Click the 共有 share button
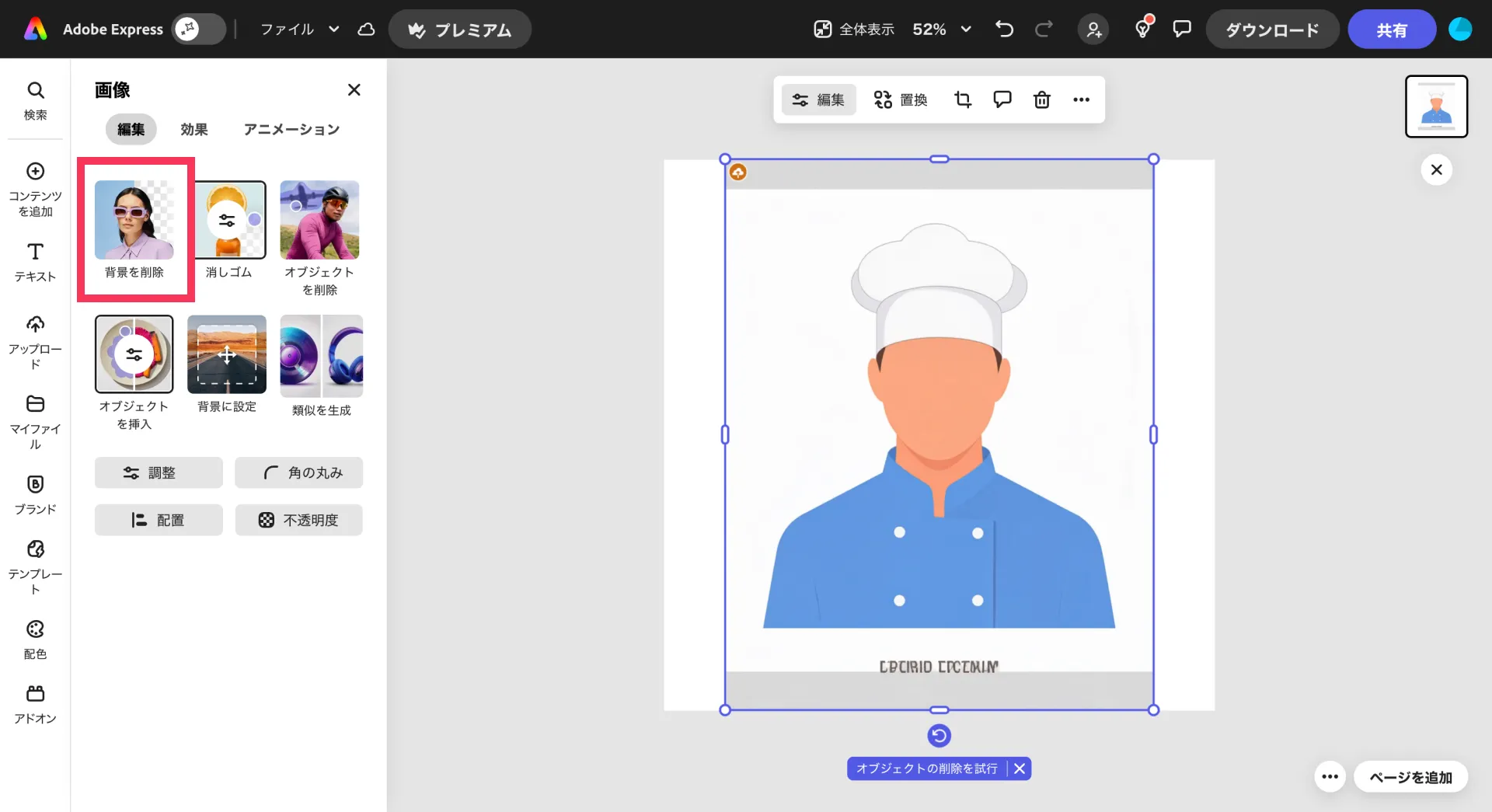This screenshot has width=1492, height=812. pyautogui.click(x=1391, y=30)
